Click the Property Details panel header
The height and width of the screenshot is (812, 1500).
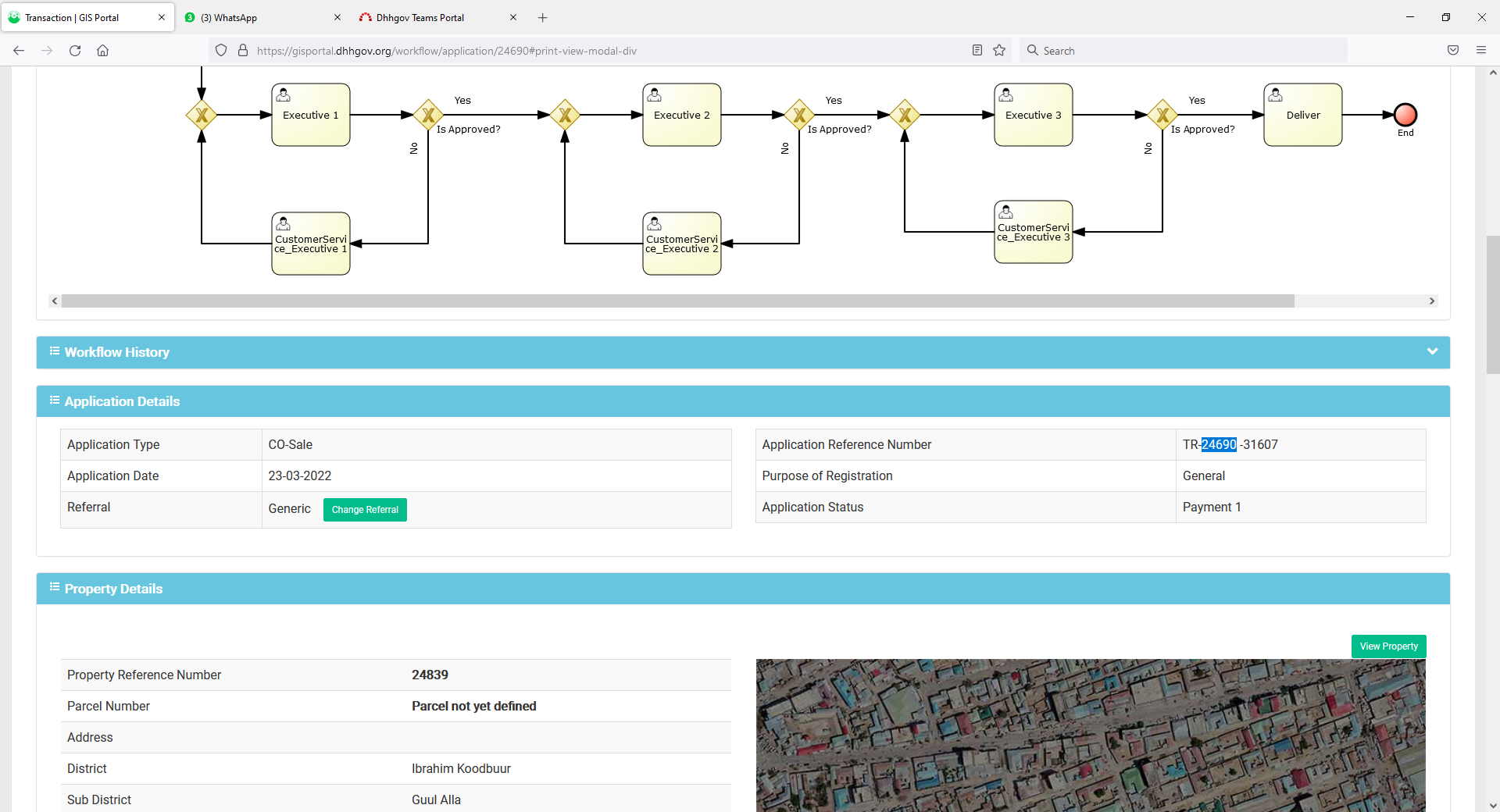tap(743, 589)
